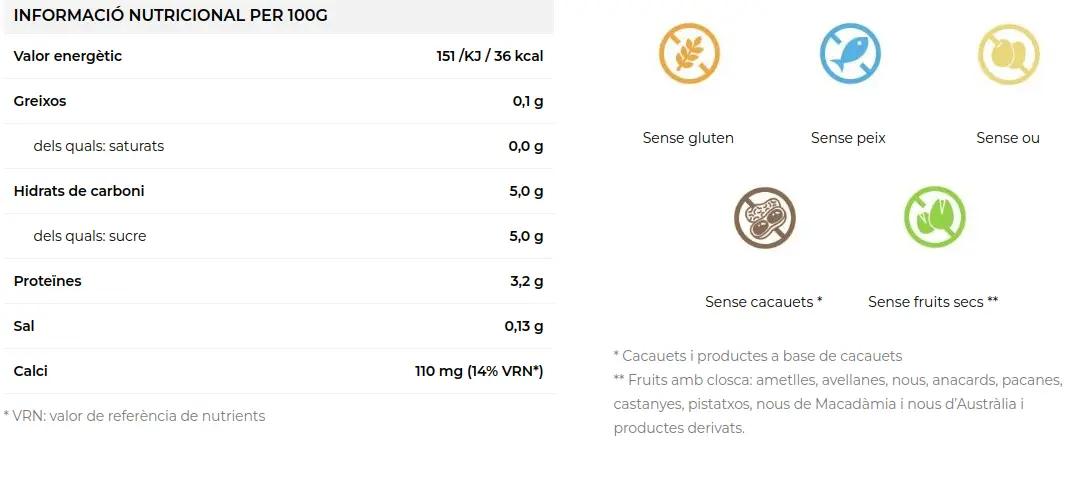Click the brown peanut-free icon
The width and height of the screenshot is (1065, 479).
pos(765,217)
